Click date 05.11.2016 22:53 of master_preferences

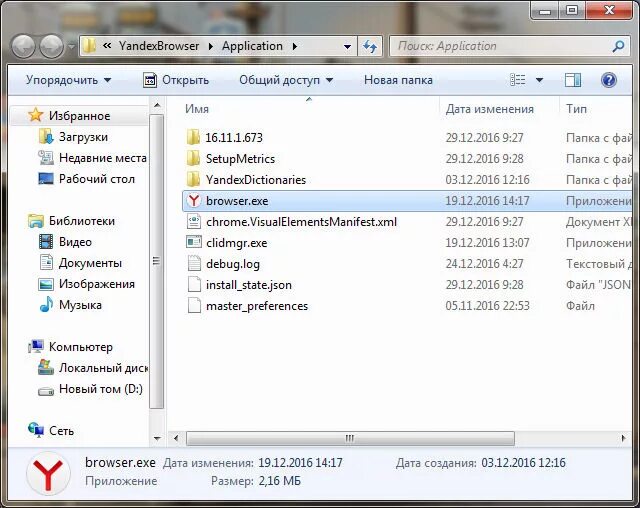(x=487, y=306)
